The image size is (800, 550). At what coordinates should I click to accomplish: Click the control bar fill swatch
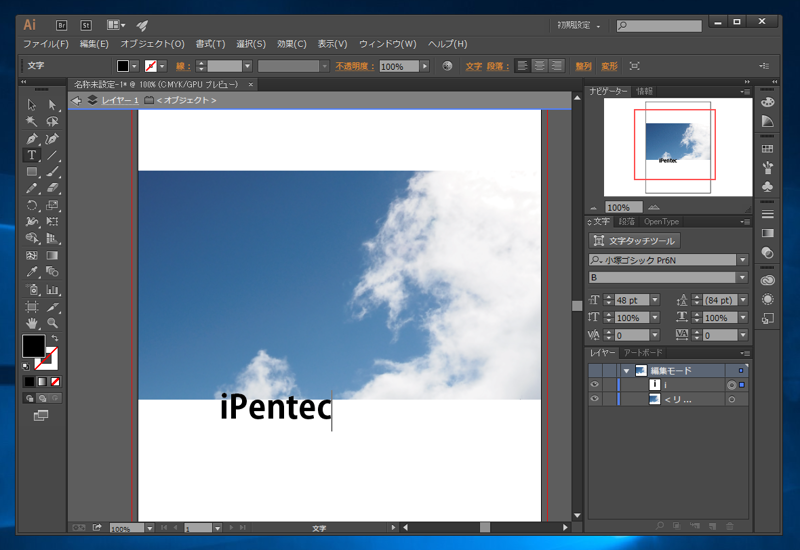pos(123,66)
